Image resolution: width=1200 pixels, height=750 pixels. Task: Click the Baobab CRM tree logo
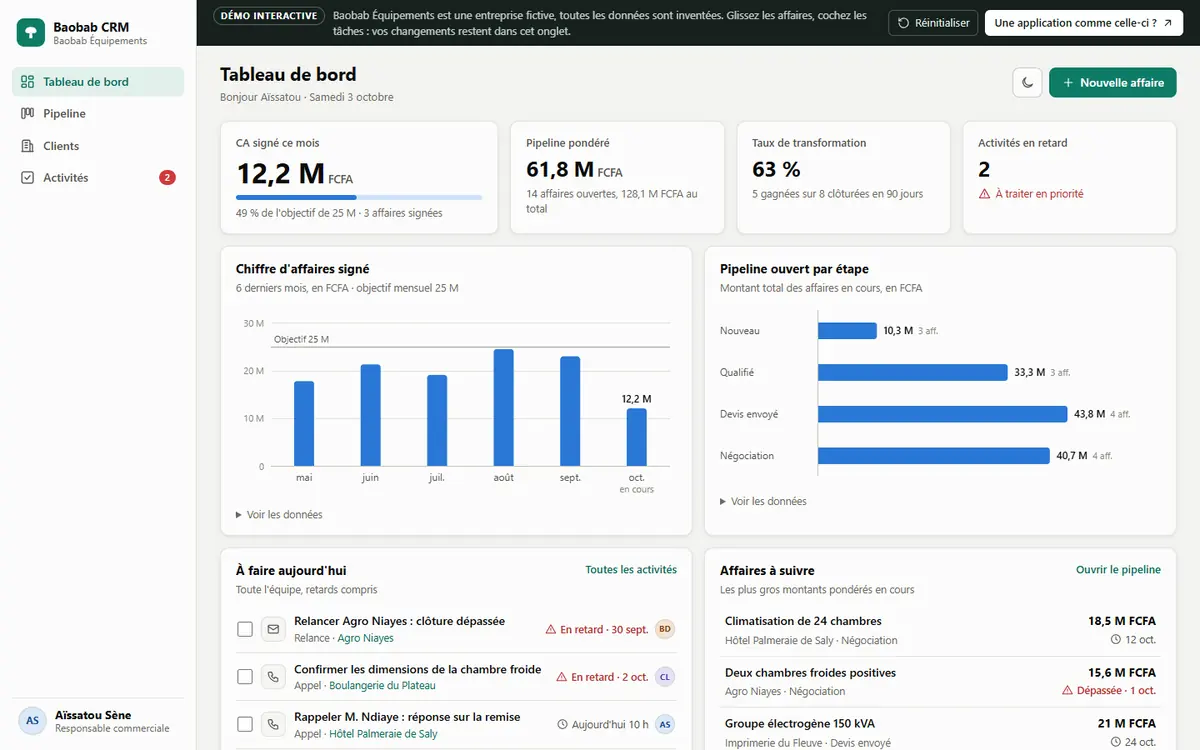click(31, 33)
